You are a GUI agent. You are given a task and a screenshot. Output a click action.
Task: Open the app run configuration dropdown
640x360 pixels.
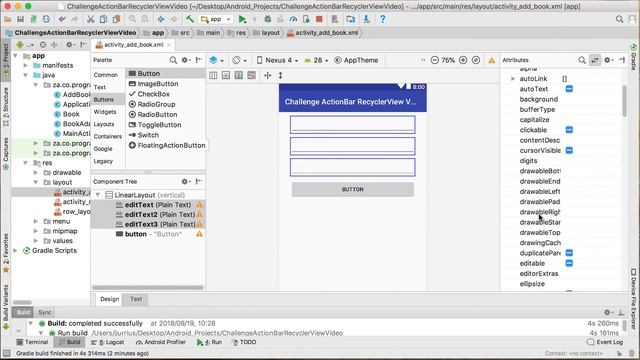[x=216, y=19]
